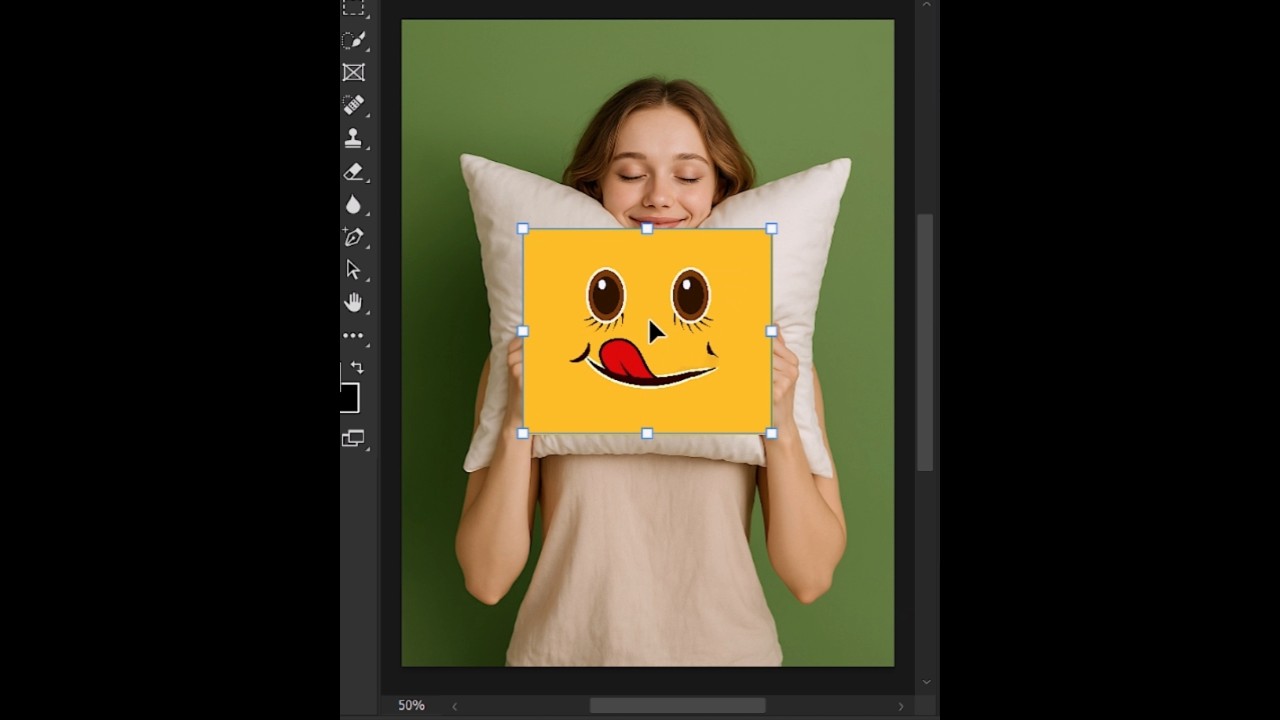Click the left-middle transform handle

(x=523, y=331)
